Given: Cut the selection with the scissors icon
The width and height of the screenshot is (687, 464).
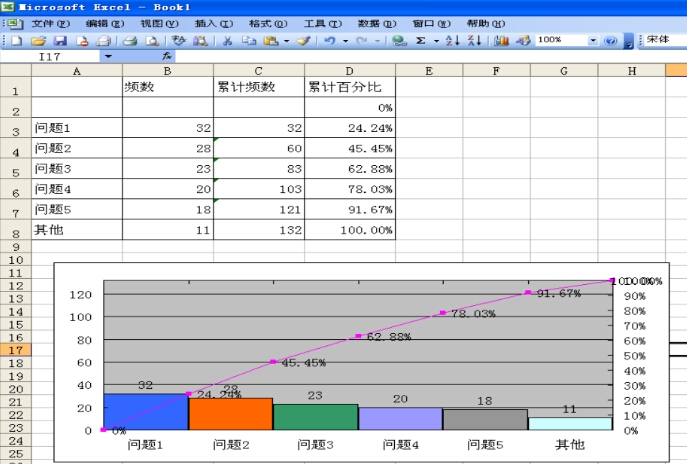Looking at the screenshot, I should tap(227, 41).
